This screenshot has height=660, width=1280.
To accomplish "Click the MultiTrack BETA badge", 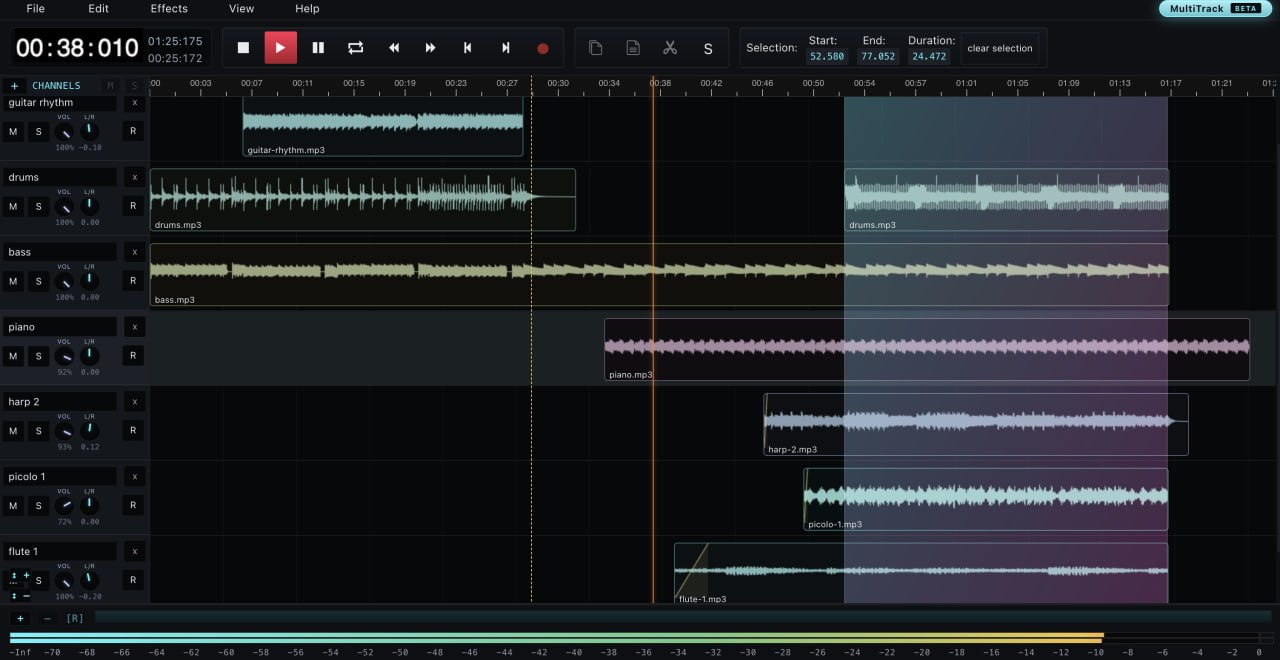I will [1215, 8].
